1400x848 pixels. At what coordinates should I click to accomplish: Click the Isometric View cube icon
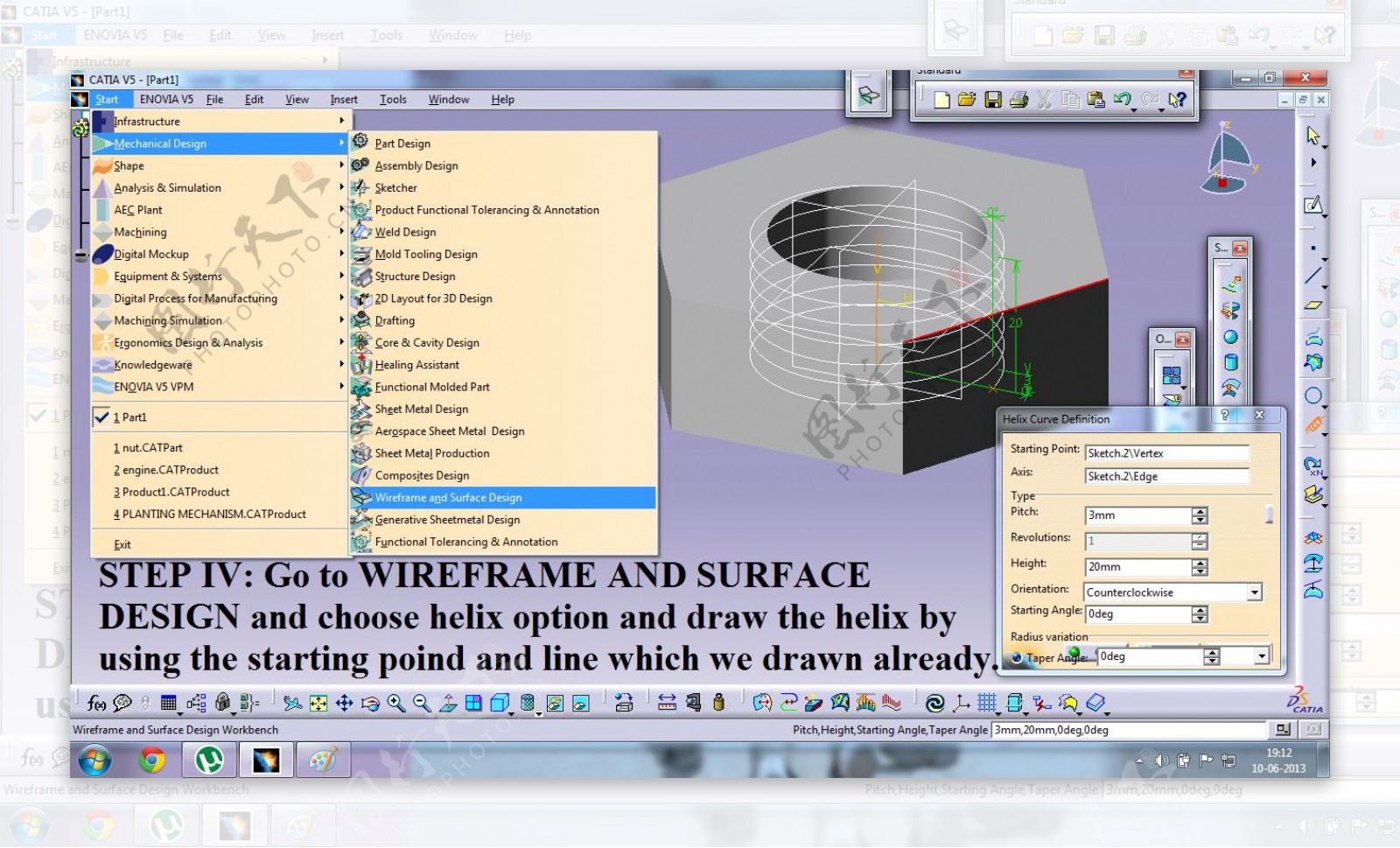(500, 703)
